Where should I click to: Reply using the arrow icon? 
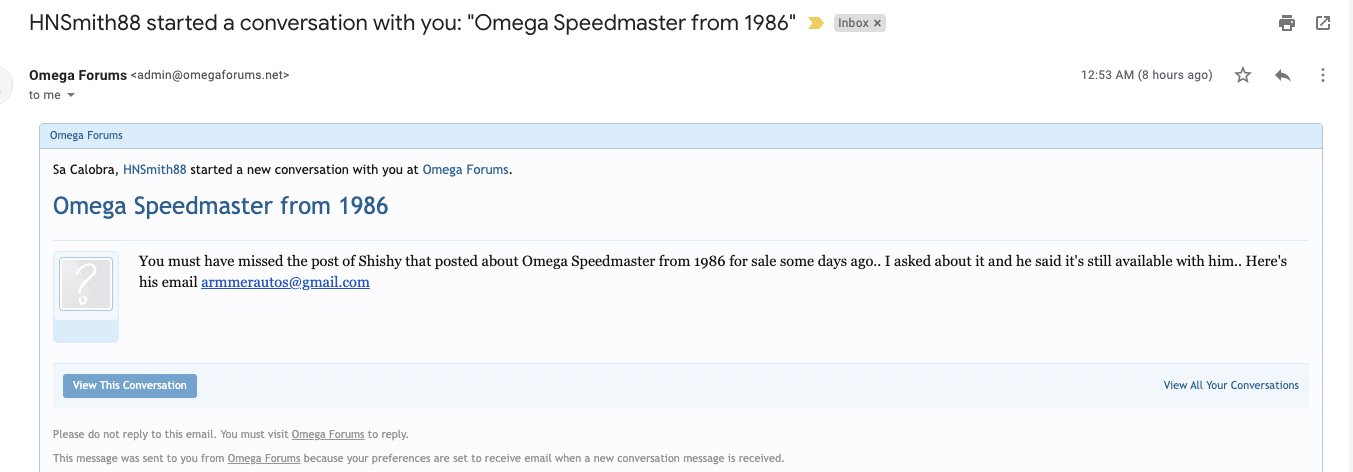(x=1284, y=75)
